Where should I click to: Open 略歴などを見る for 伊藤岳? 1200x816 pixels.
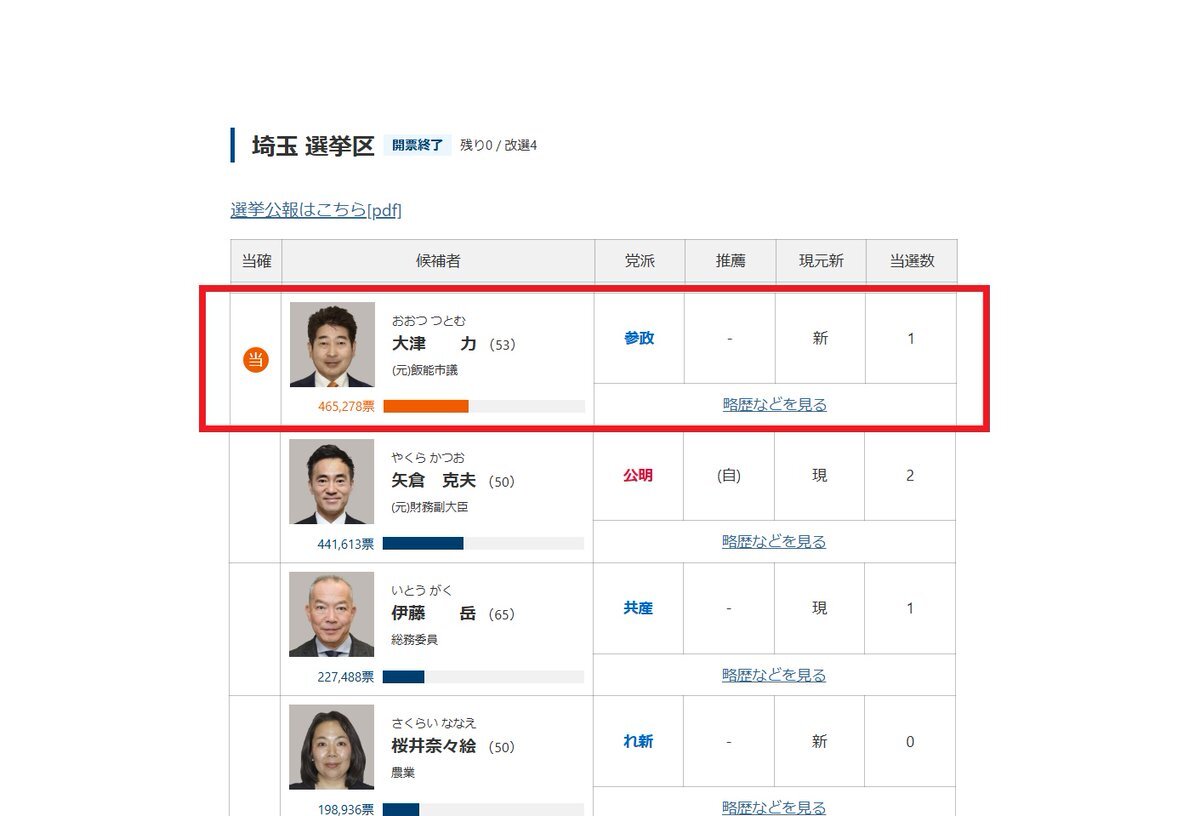pos(774,675)
